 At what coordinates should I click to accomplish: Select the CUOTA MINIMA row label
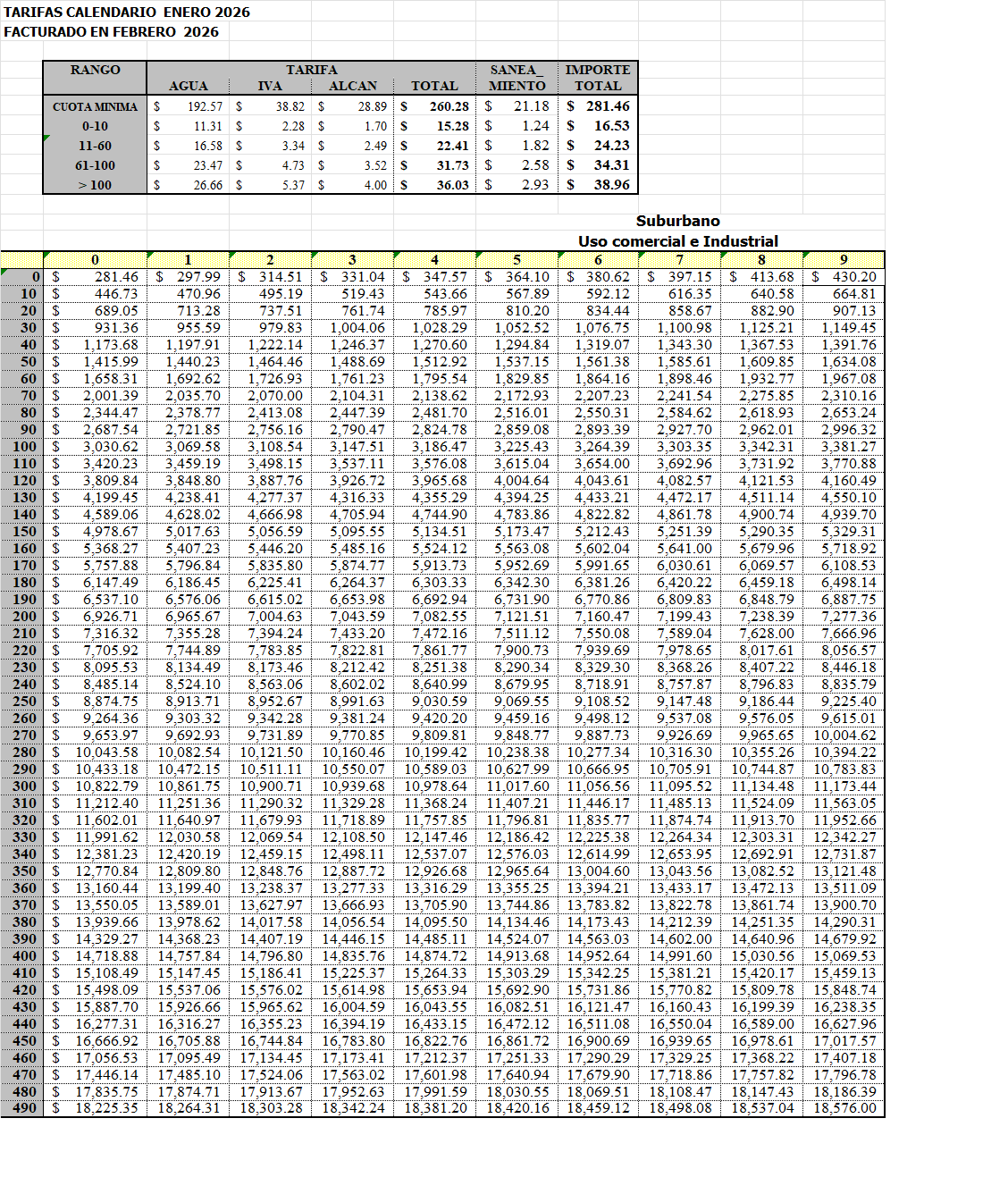click(x=95, y=106)
